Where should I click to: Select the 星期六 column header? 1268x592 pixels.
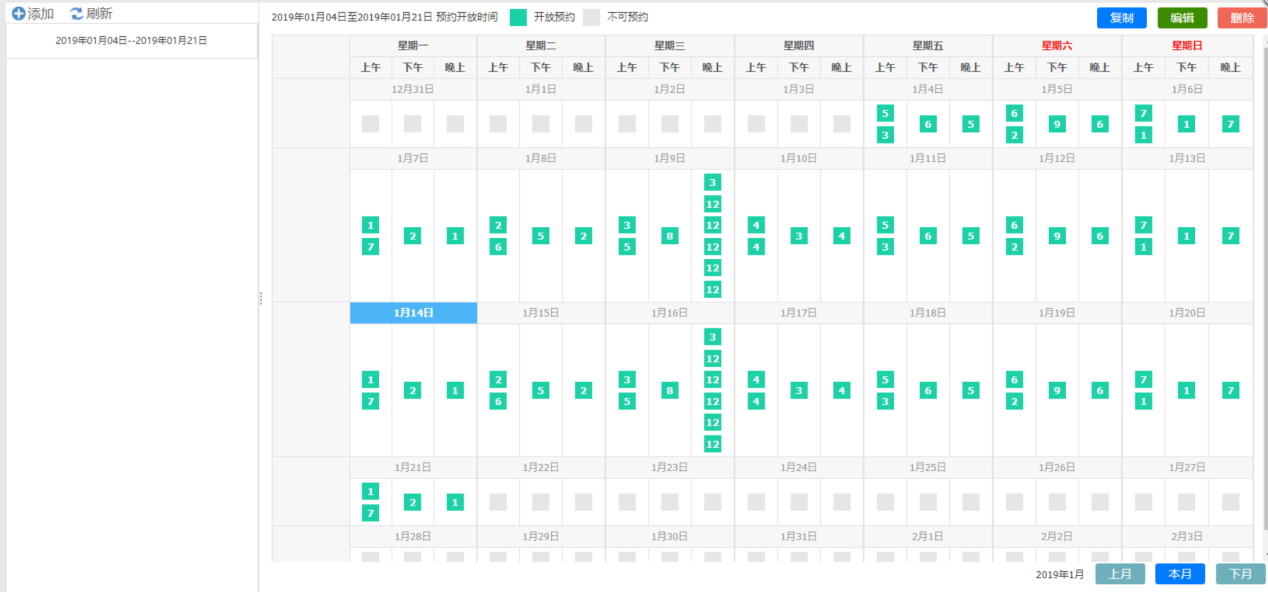coord(1056,46)
